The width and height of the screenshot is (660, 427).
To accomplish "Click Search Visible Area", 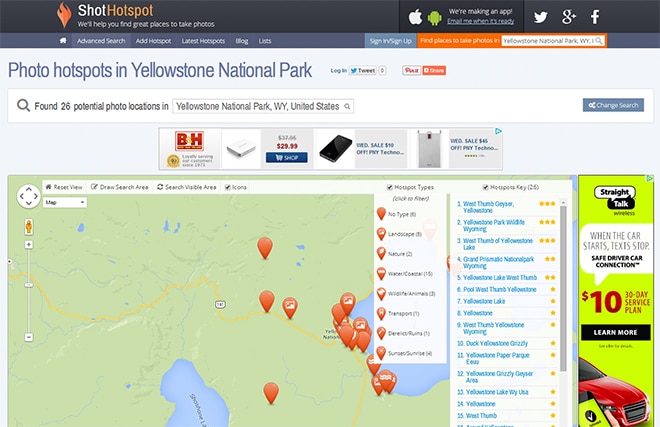I will pos(187,187).
